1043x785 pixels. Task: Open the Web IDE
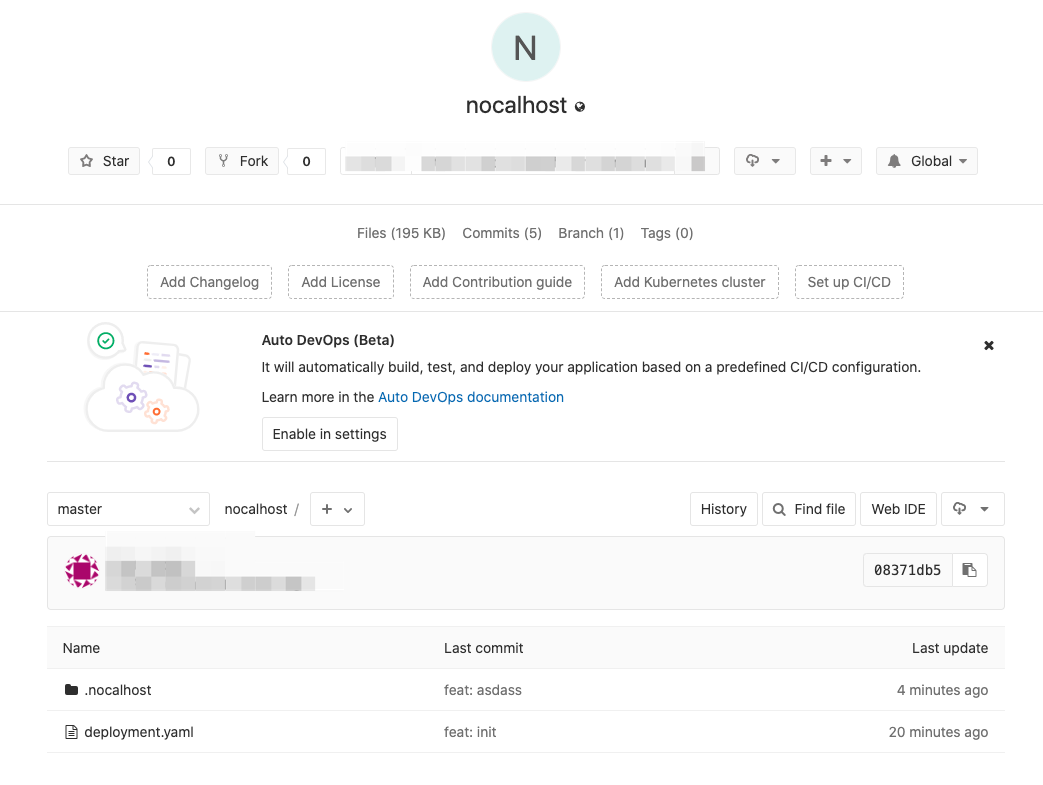pyautogui.click(x=897, y=509)
